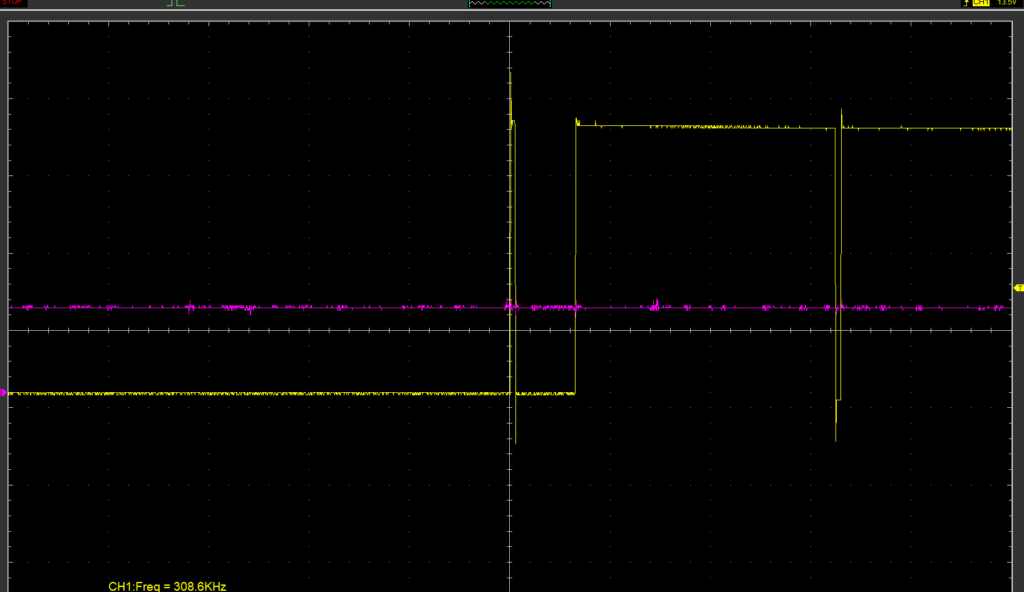The image size is (1024, 592).
Task: Select the magenta channel trace
Action: pos(300,307)
